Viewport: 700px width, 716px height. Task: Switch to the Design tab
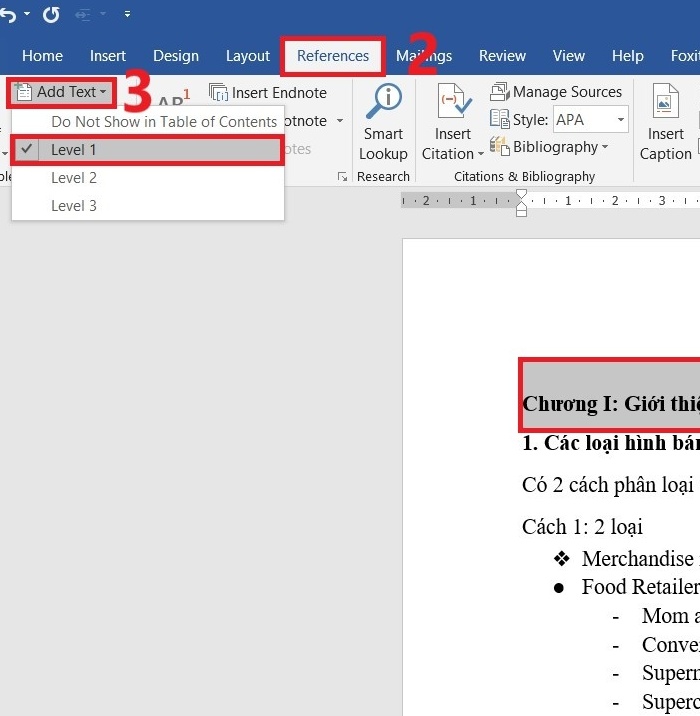coord(176,56)
